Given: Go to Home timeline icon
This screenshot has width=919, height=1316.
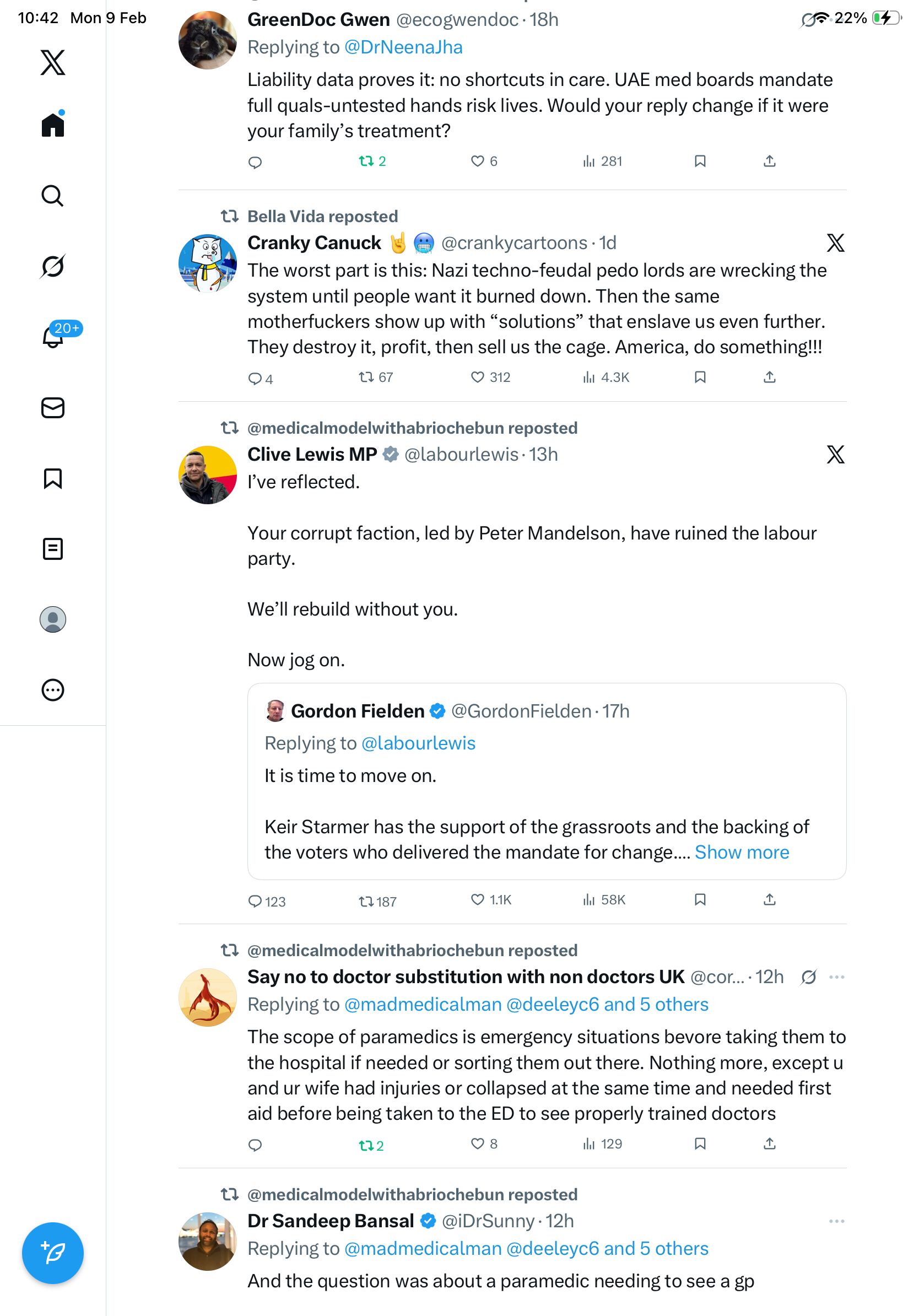Looking at the screenshot, I should click(x=53, y=125).
